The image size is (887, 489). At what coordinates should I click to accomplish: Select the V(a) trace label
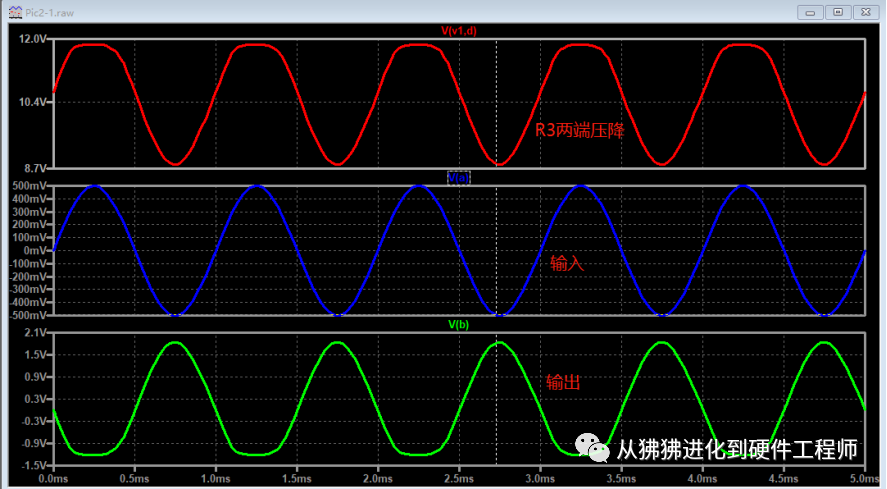459,178
